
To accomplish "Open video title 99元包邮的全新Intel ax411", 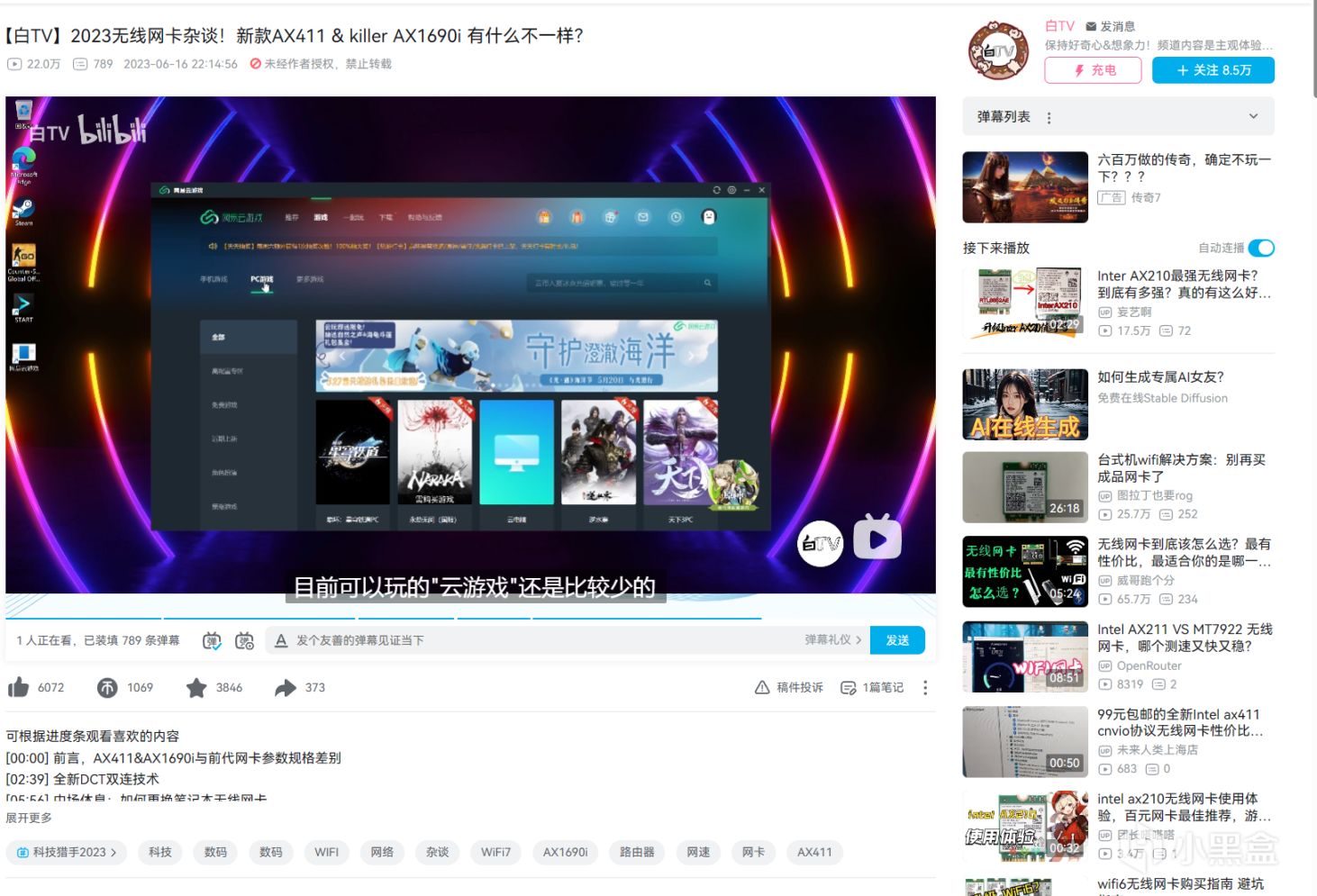I will (1180, 722).
